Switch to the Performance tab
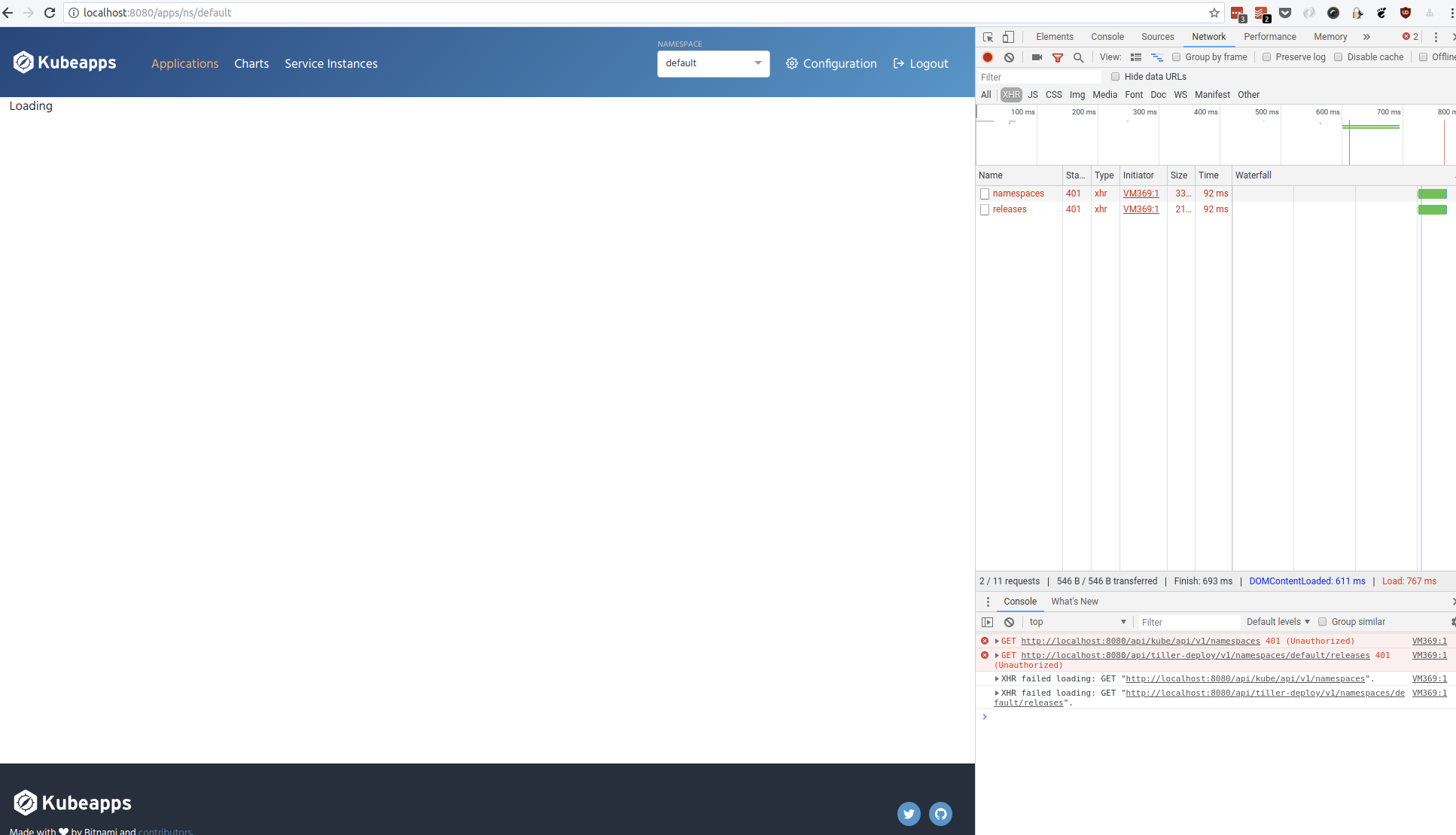Screen dimensions: 1456x835 click(1269, 36)
